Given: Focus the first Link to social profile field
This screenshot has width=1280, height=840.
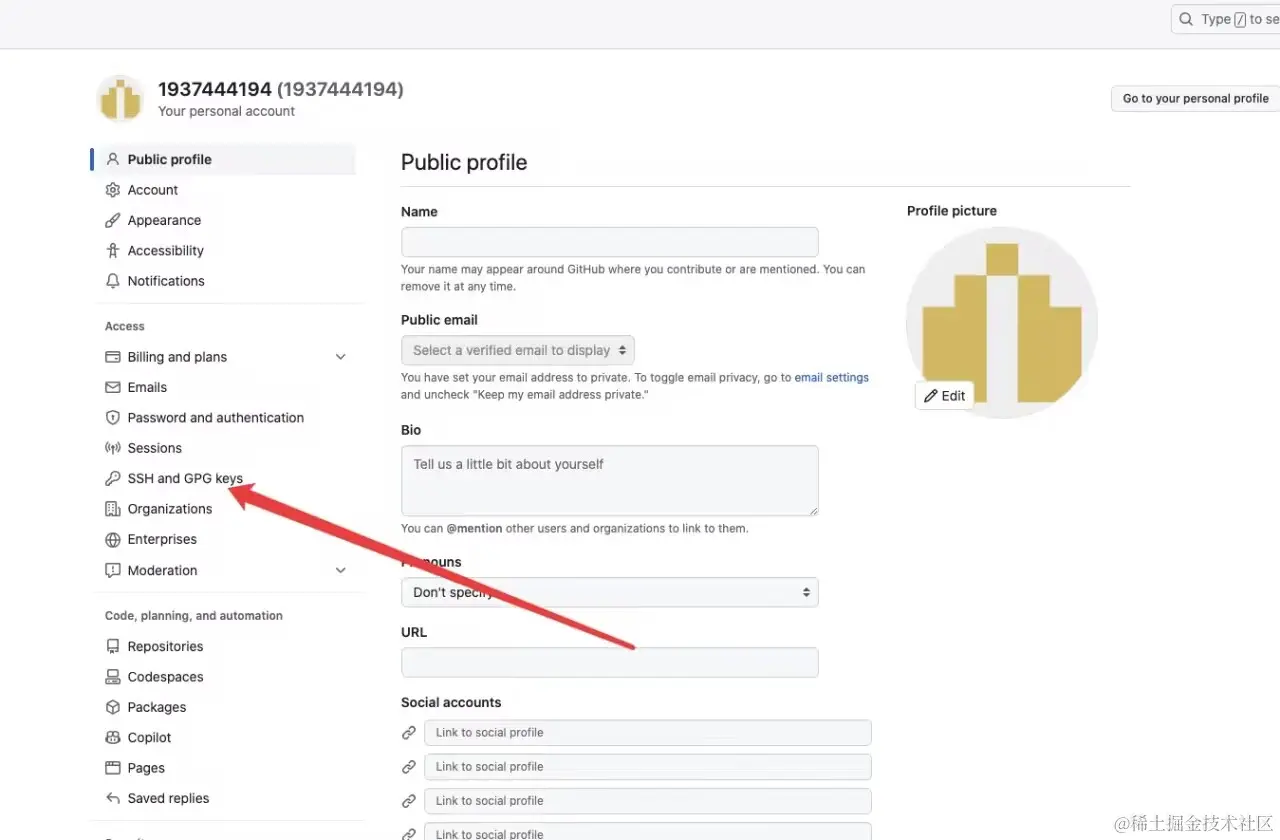Looking at the screenshot, I should click(648, 732).
